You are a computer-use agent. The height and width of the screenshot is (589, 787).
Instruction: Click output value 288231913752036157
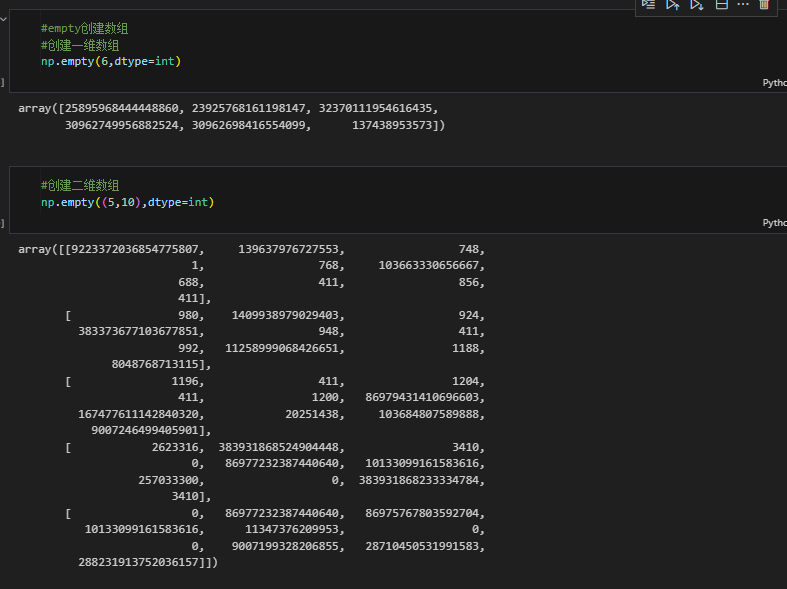coord(138,562)
